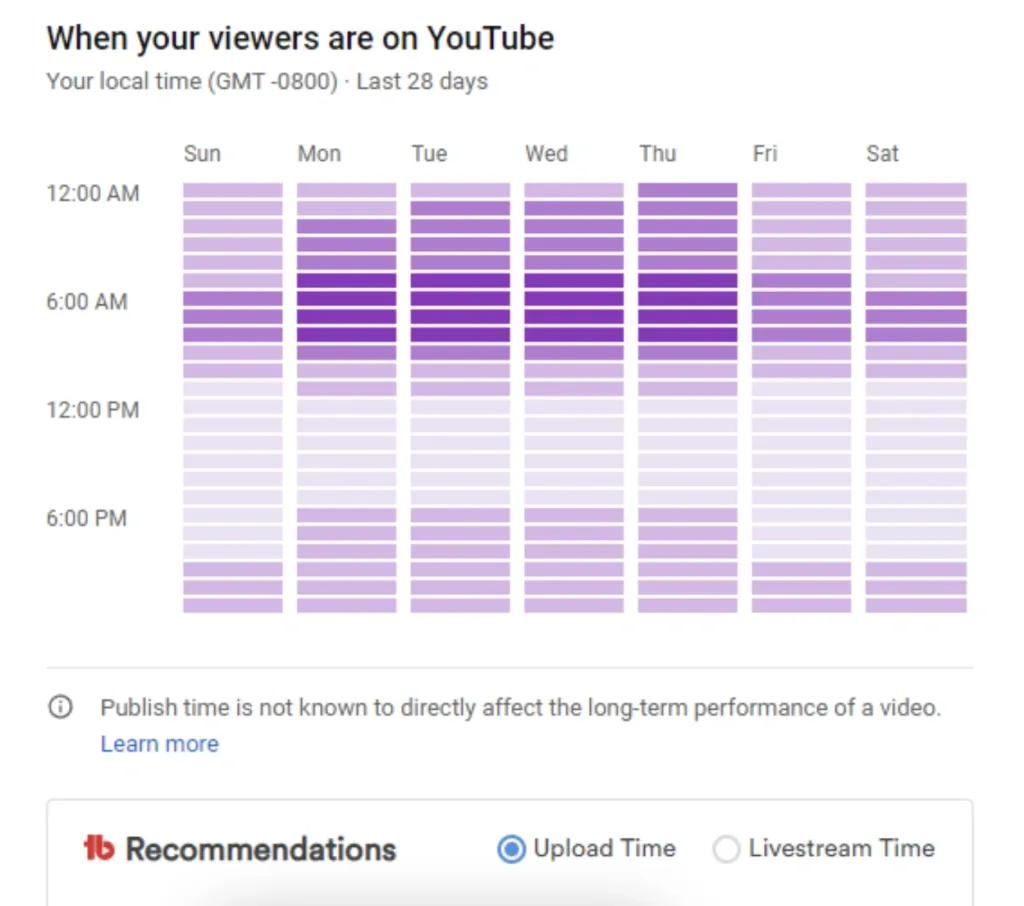
Task: Click the 12:00 AM time label
Action: click(92, 193)
